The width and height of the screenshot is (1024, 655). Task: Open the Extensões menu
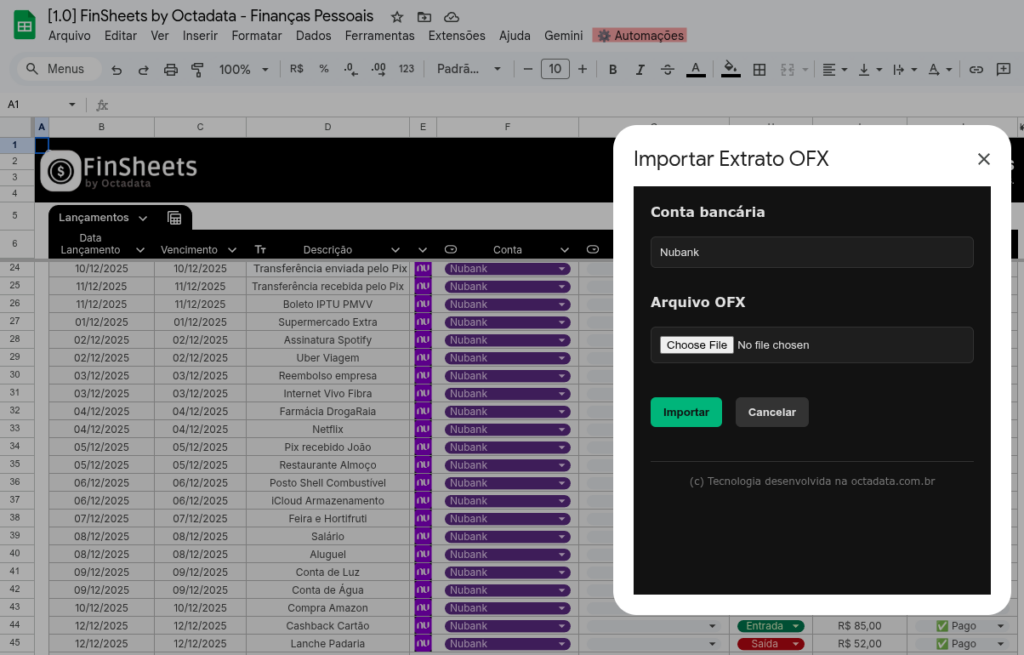[456, 35]
